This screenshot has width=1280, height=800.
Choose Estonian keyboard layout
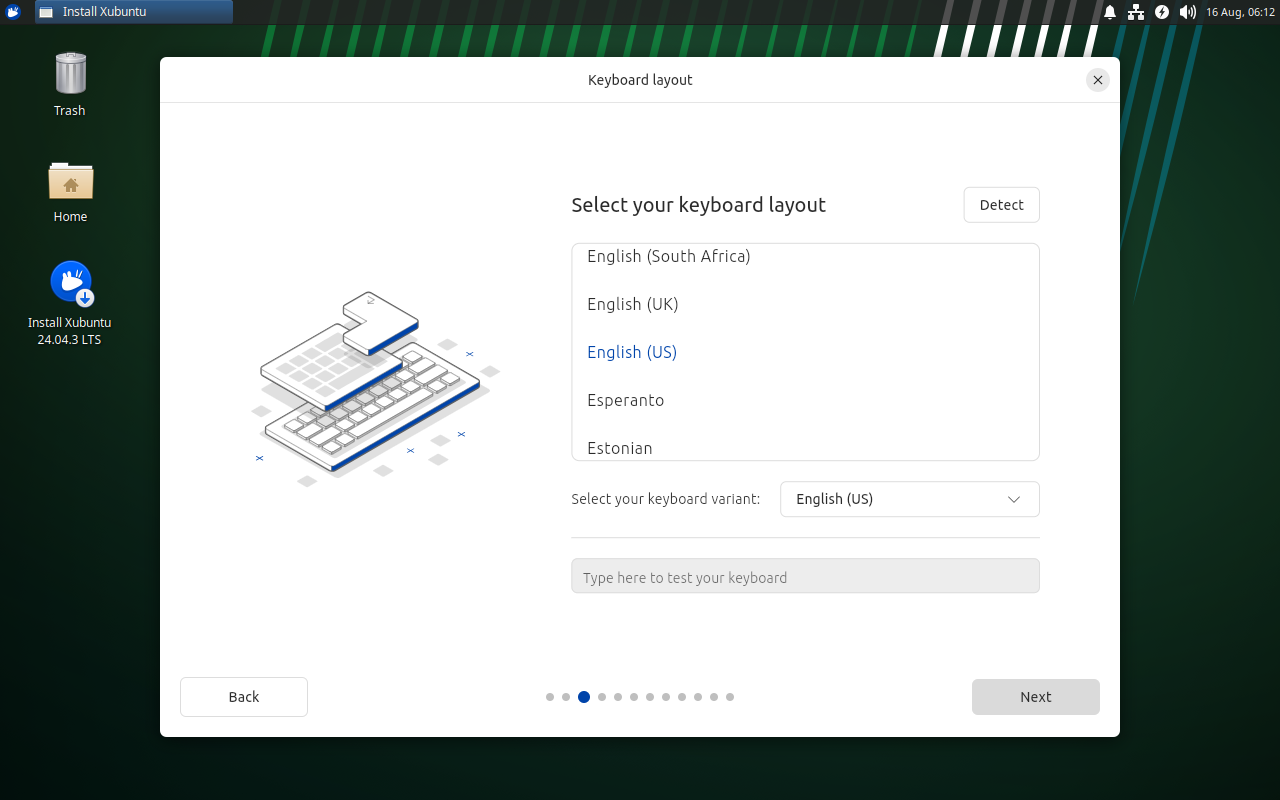tap(805, 445)
